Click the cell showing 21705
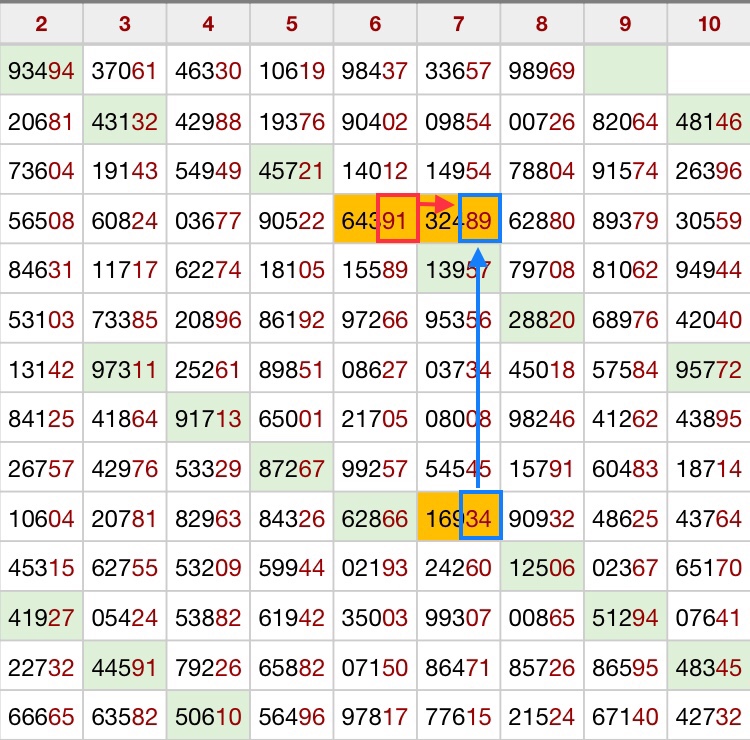The image size is (750, 740). click(x=375, y=418)
